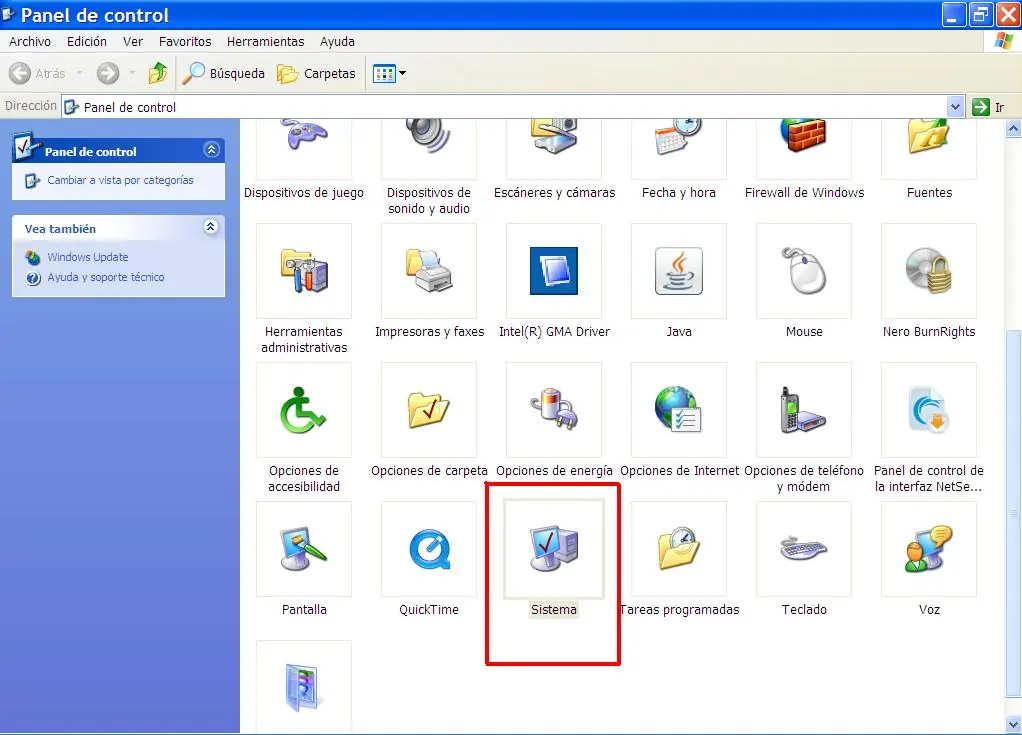Open Firewall de Windows icon
This screenshot has width=1022, height=735.
[804, 148]
